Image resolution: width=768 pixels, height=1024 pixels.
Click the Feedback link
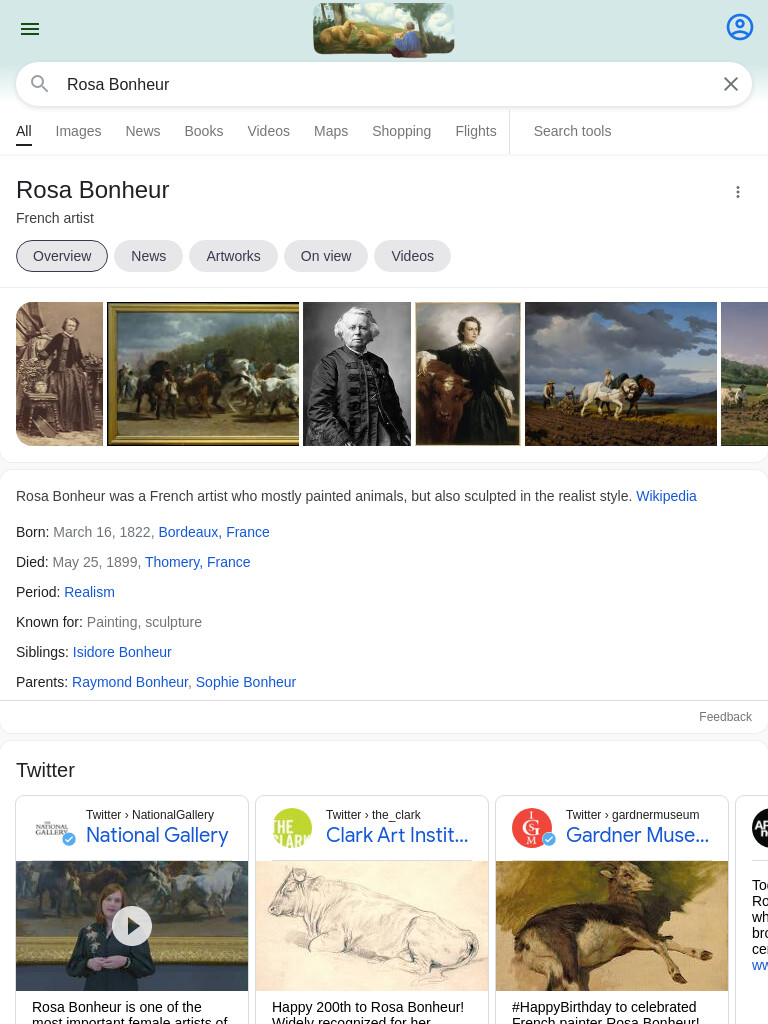click(x=725, y=717)
